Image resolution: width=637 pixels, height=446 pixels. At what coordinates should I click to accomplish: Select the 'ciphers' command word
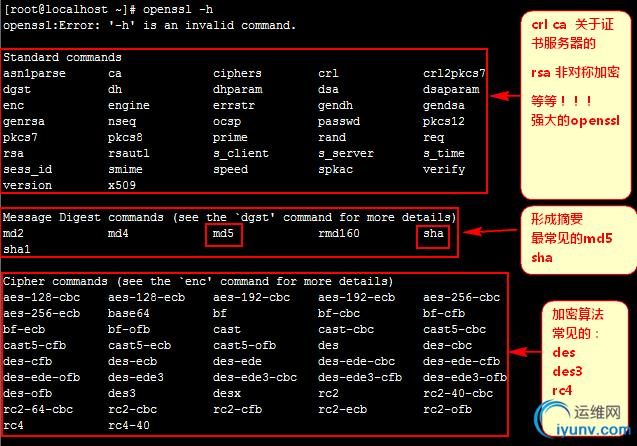point(237,74)
